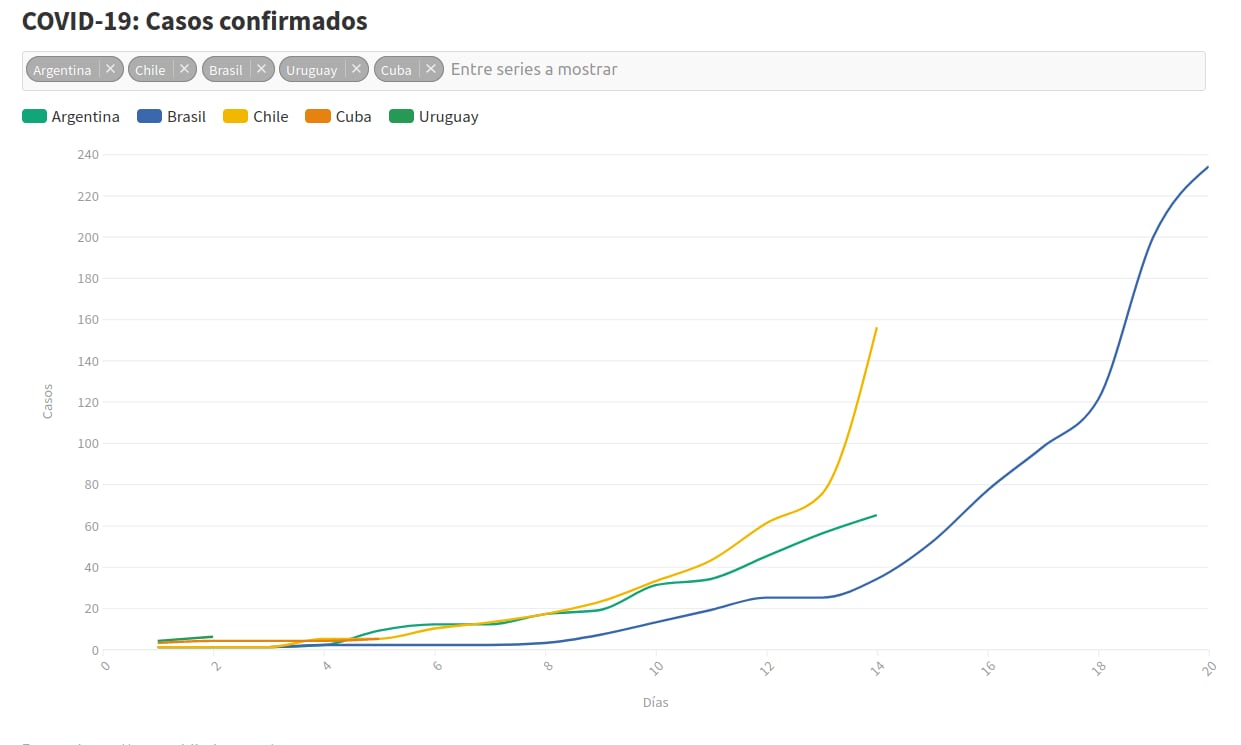Select the Argentina tag chip label

pos(62,70)
